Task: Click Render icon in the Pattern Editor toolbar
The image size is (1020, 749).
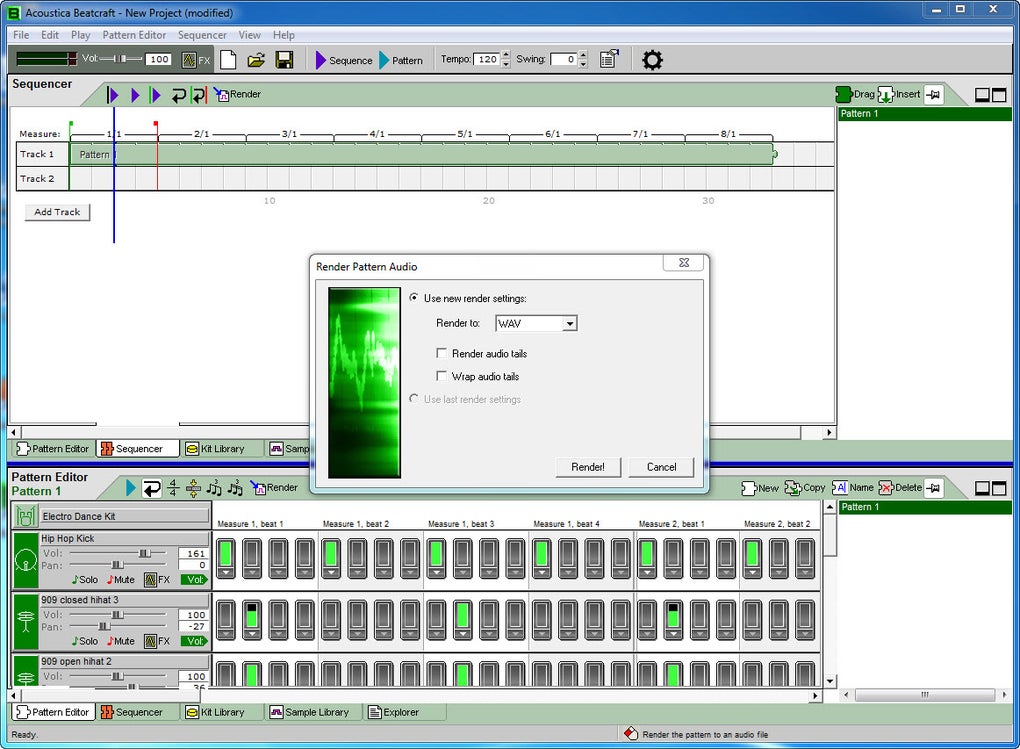Action: tap(275, 487)
